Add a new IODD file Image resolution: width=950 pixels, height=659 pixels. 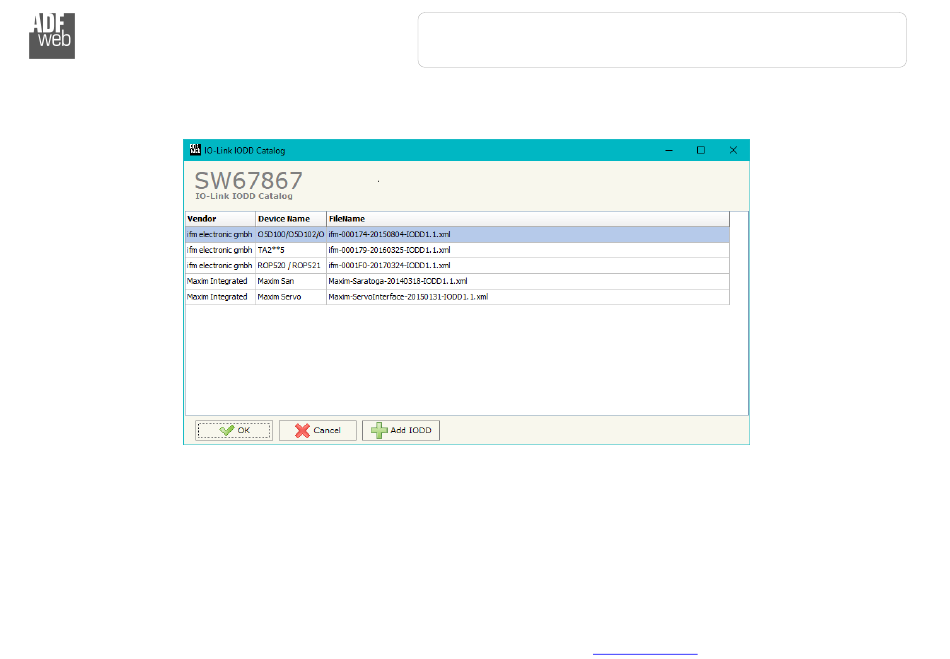[x=400, y=430]
